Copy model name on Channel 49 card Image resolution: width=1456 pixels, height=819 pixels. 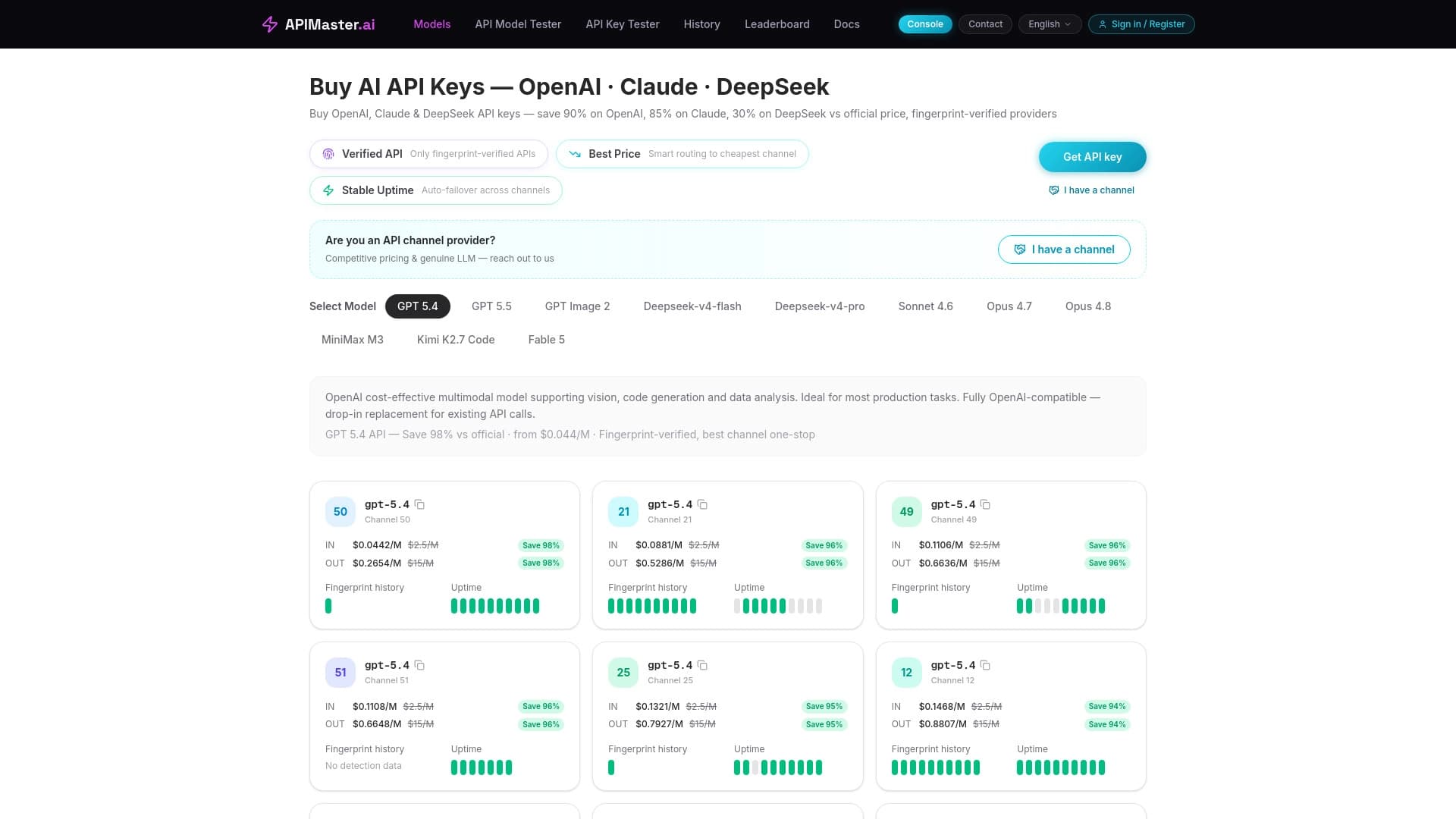[x=985, y=504]
